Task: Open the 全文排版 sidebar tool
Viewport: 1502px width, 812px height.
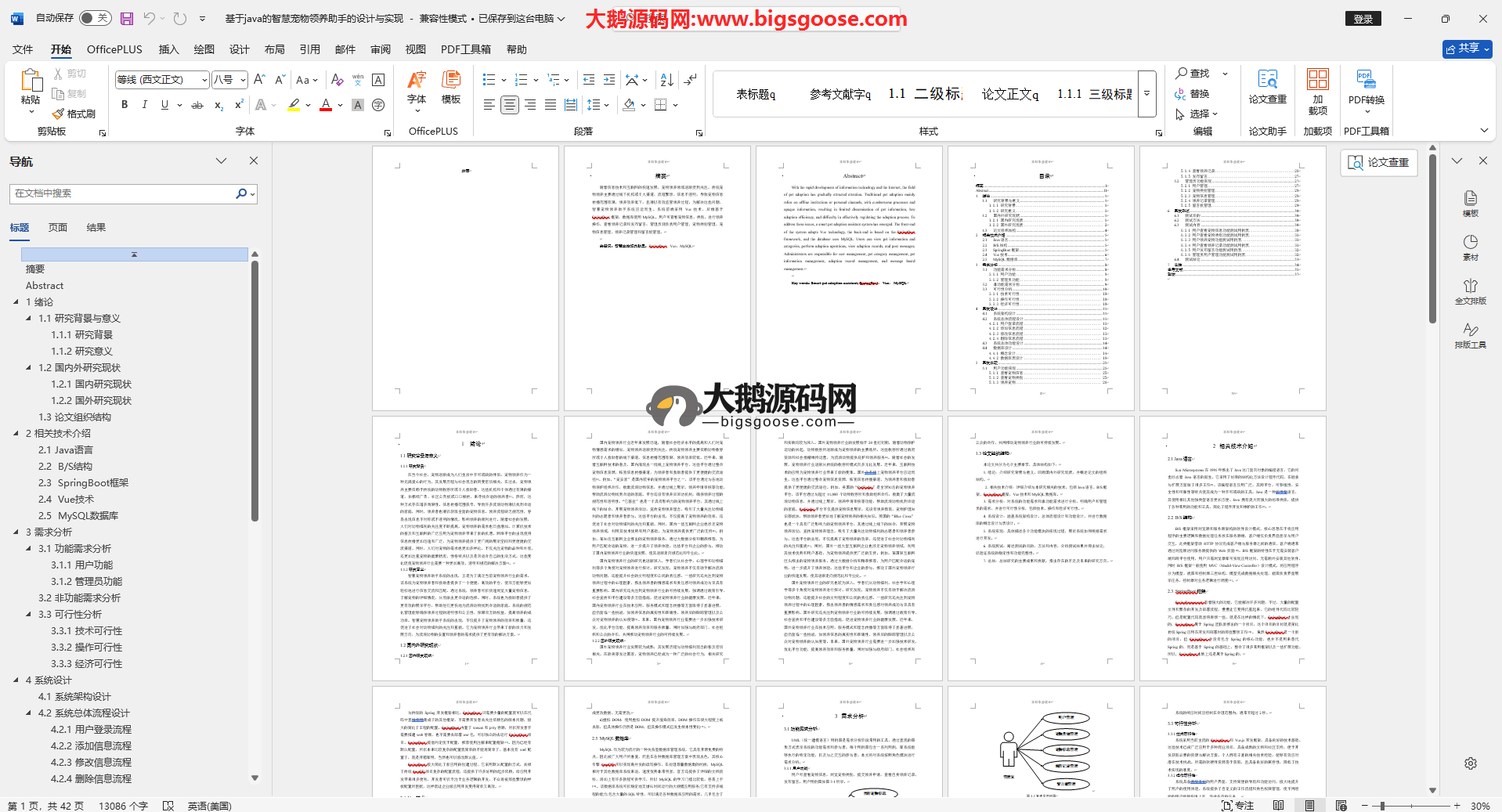Action: pyautogui.click(x=1470, y=291)
